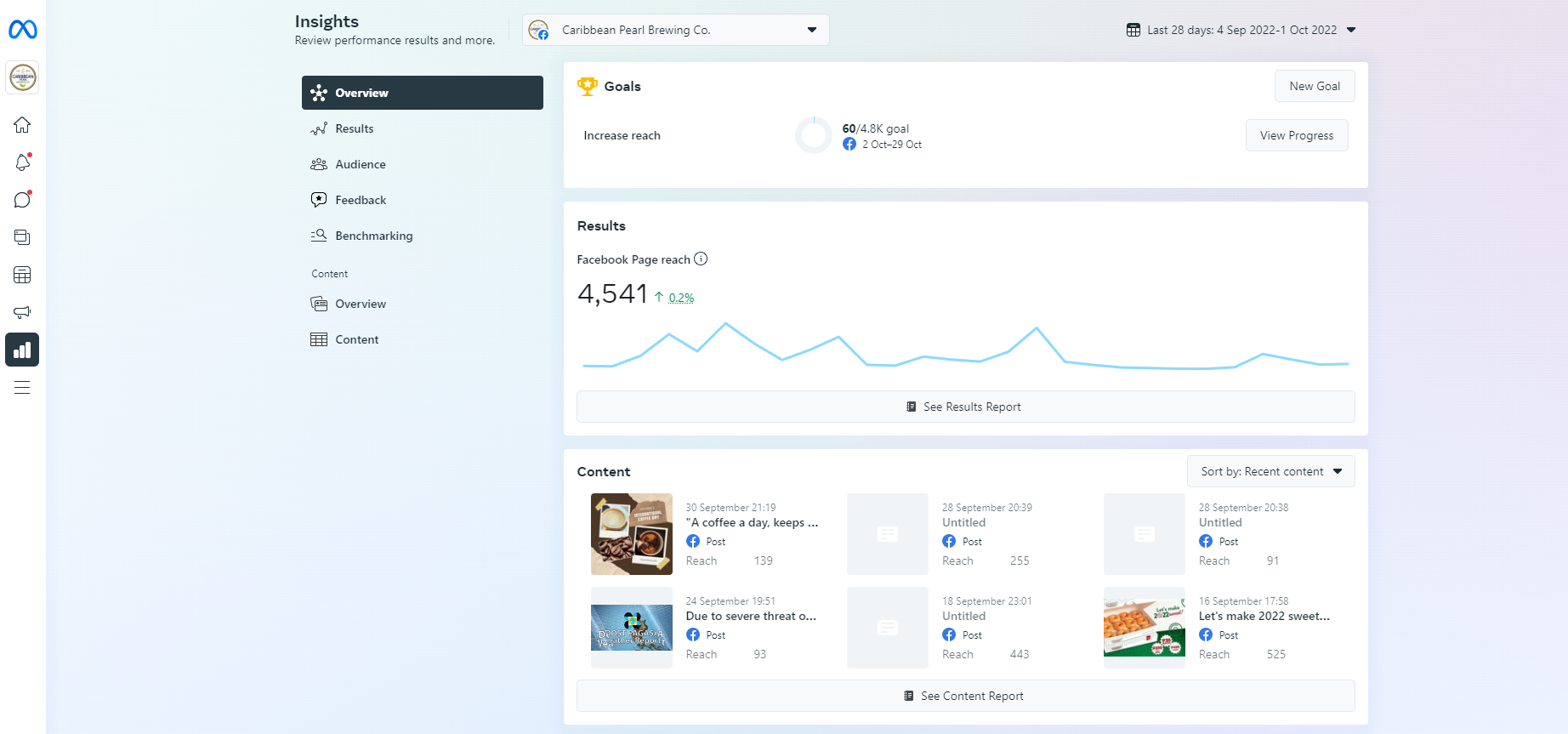Click reach value 139 on the coffee post
The width and height of the screenshot is (1568, 734).
(764, 561)
